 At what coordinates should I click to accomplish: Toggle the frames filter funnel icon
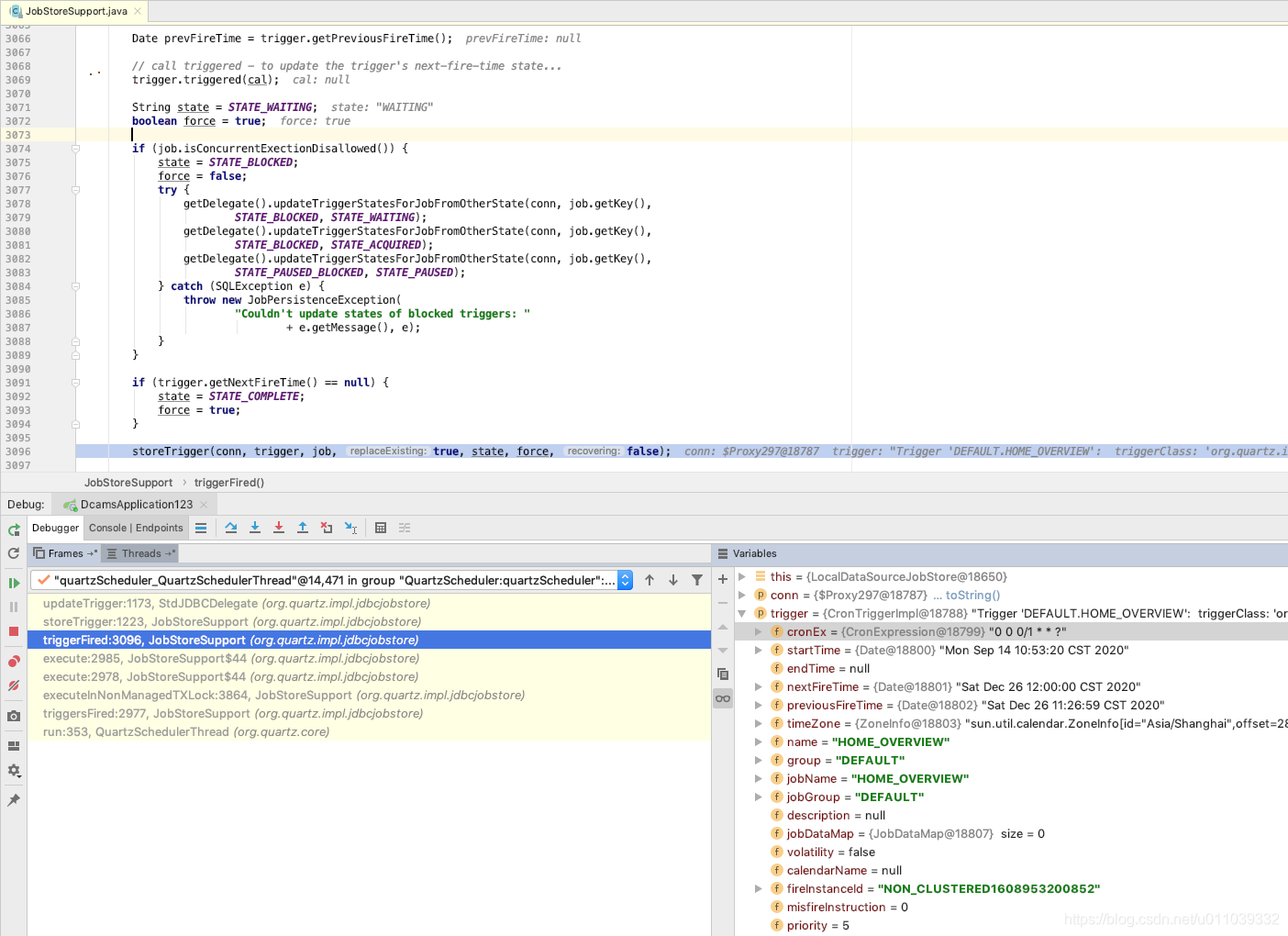click(x=697, y=580)
